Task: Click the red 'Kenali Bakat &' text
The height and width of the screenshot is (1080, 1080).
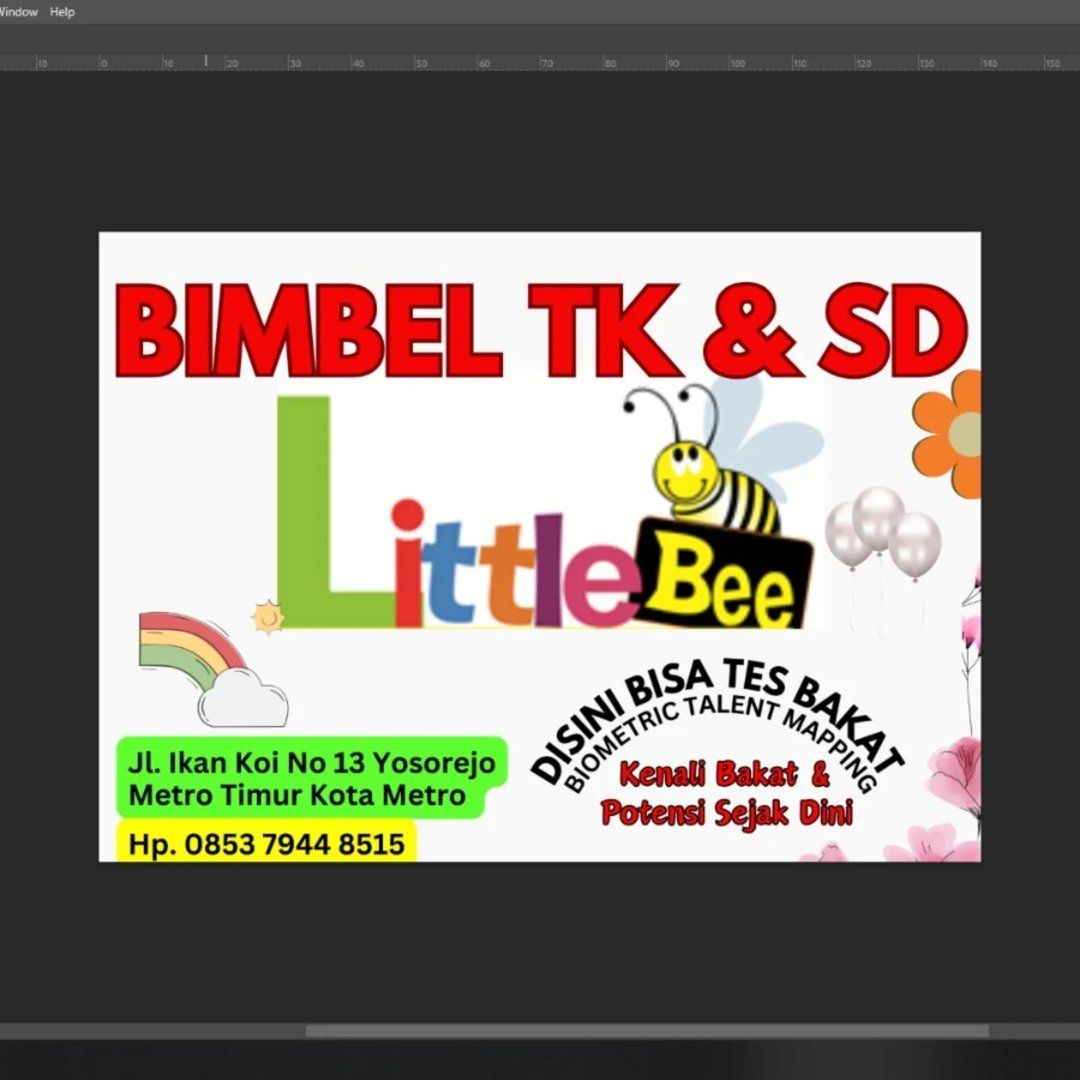Action: pyautogui.click(x=725, y=774)
